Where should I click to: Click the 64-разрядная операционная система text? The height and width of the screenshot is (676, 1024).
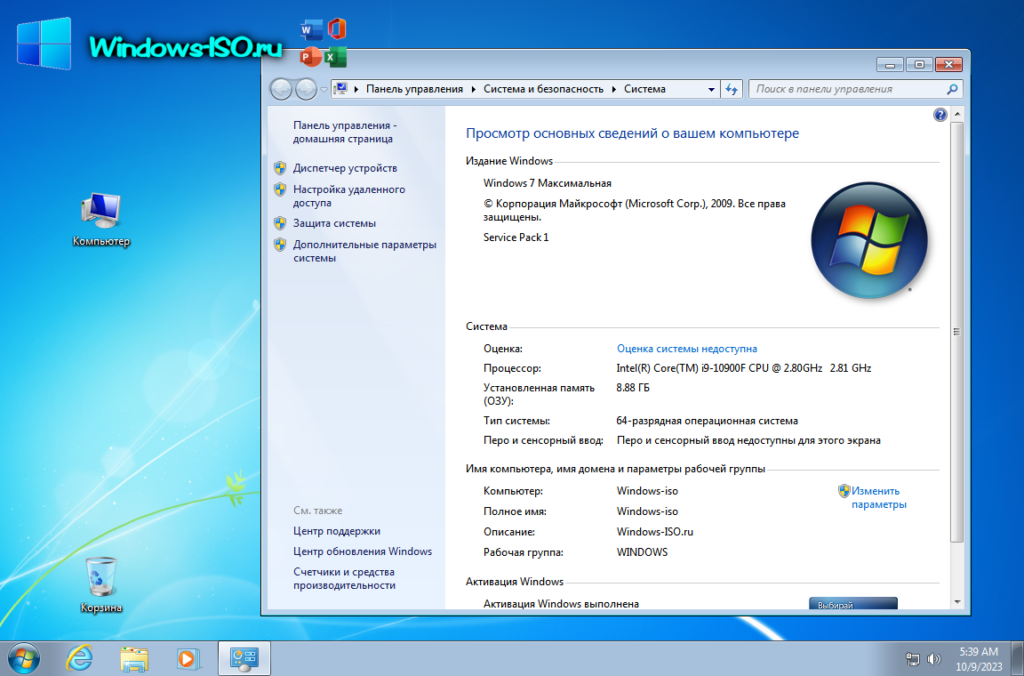pyautogui.click(x=707, y=421)
